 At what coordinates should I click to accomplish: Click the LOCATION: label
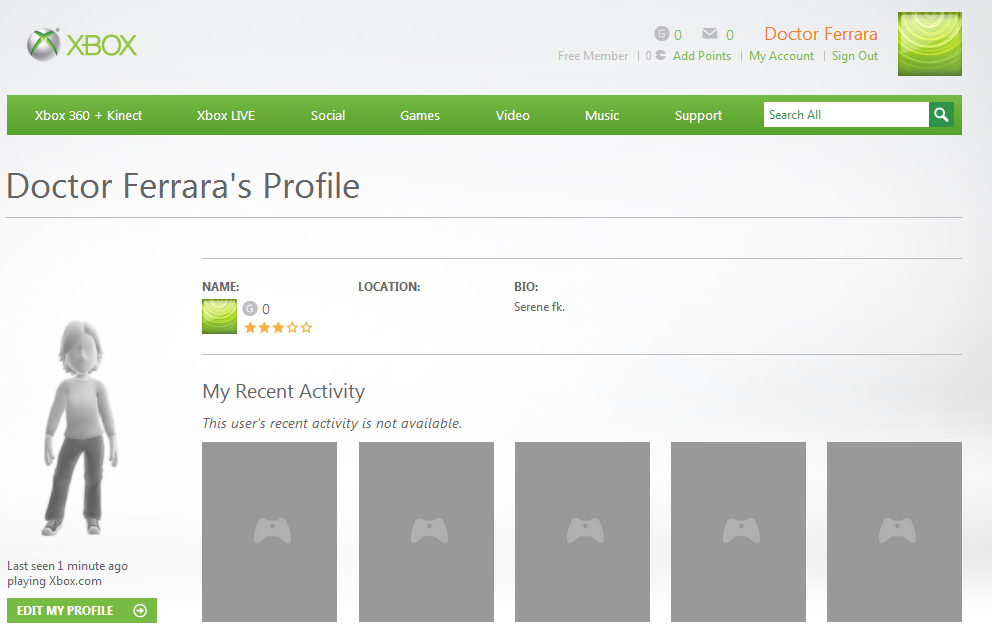tap(389, 287)
